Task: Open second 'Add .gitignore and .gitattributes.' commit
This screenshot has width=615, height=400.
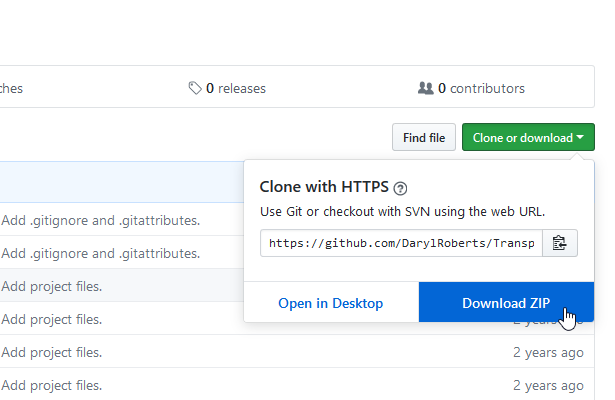Action: coord(100,253)
